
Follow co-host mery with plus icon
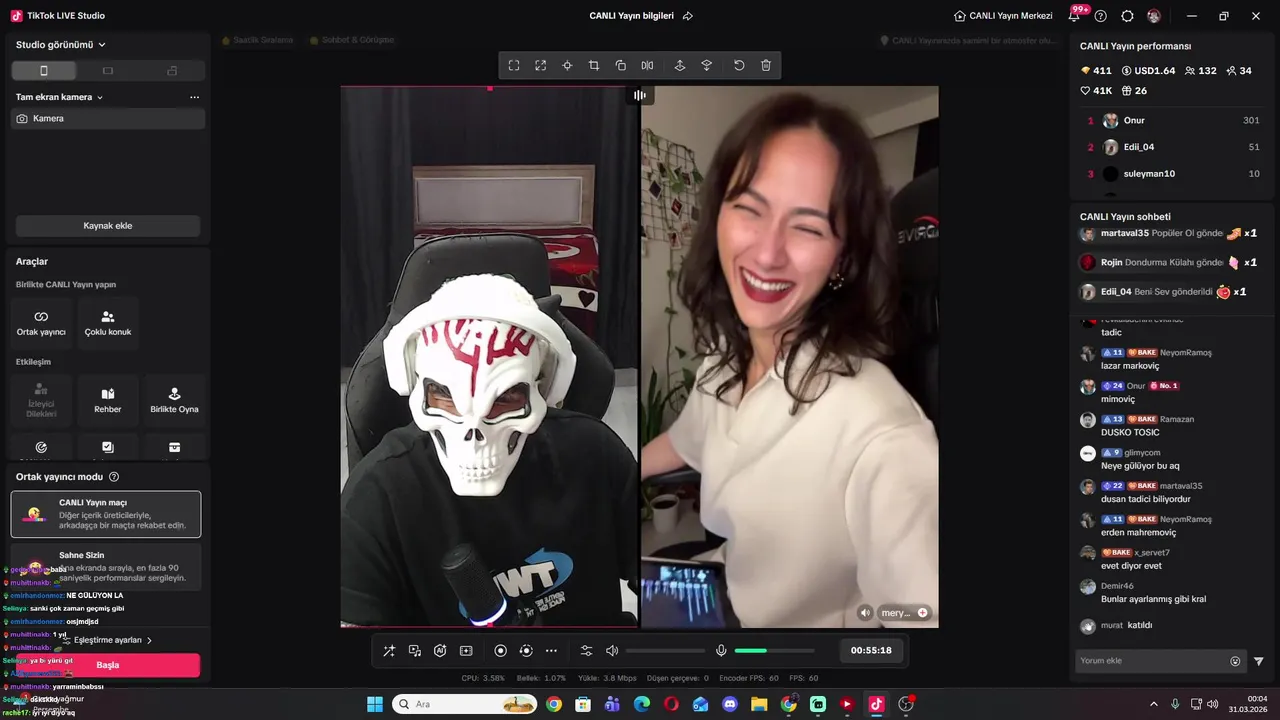click(922, 613)
